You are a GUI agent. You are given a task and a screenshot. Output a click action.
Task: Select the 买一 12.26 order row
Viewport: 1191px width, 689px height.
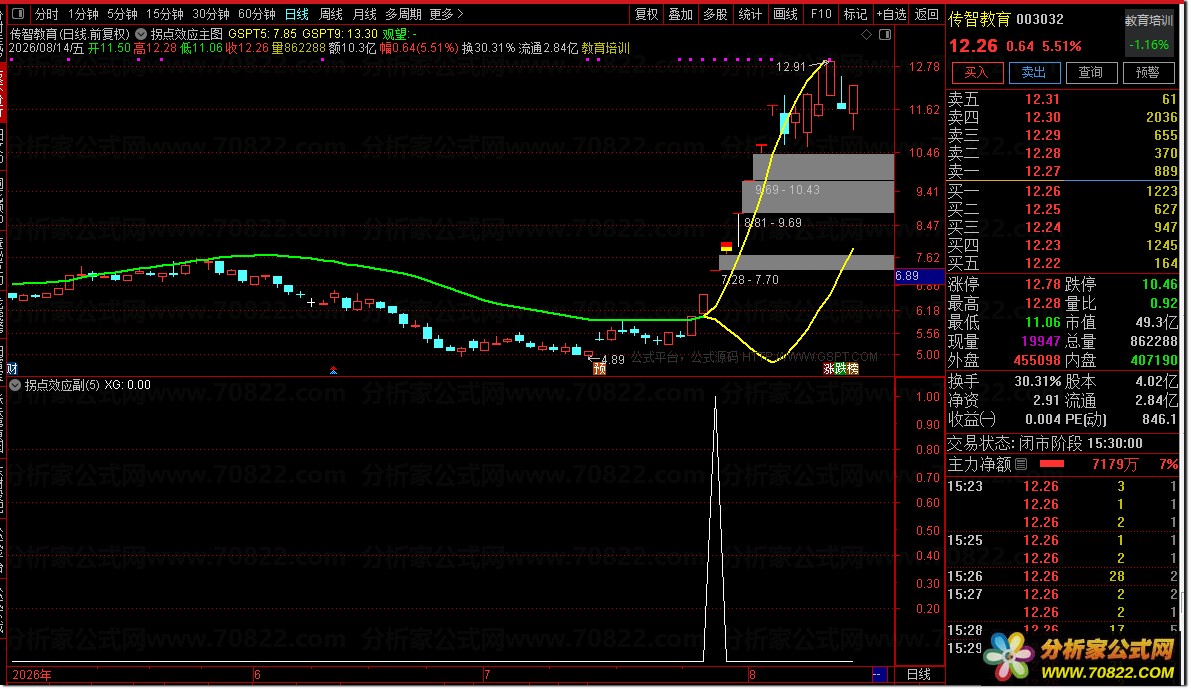1062,191
